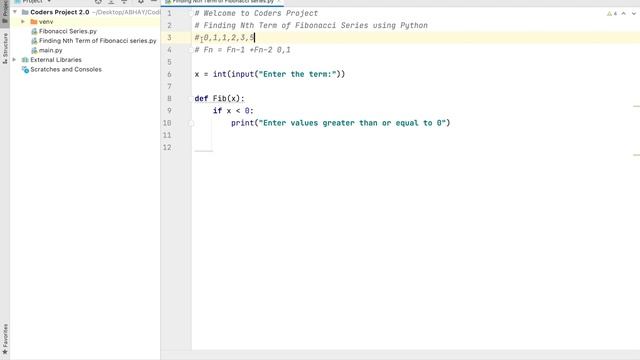
Task: Open main.py from project tree
Action: click(x=51, y=50)
